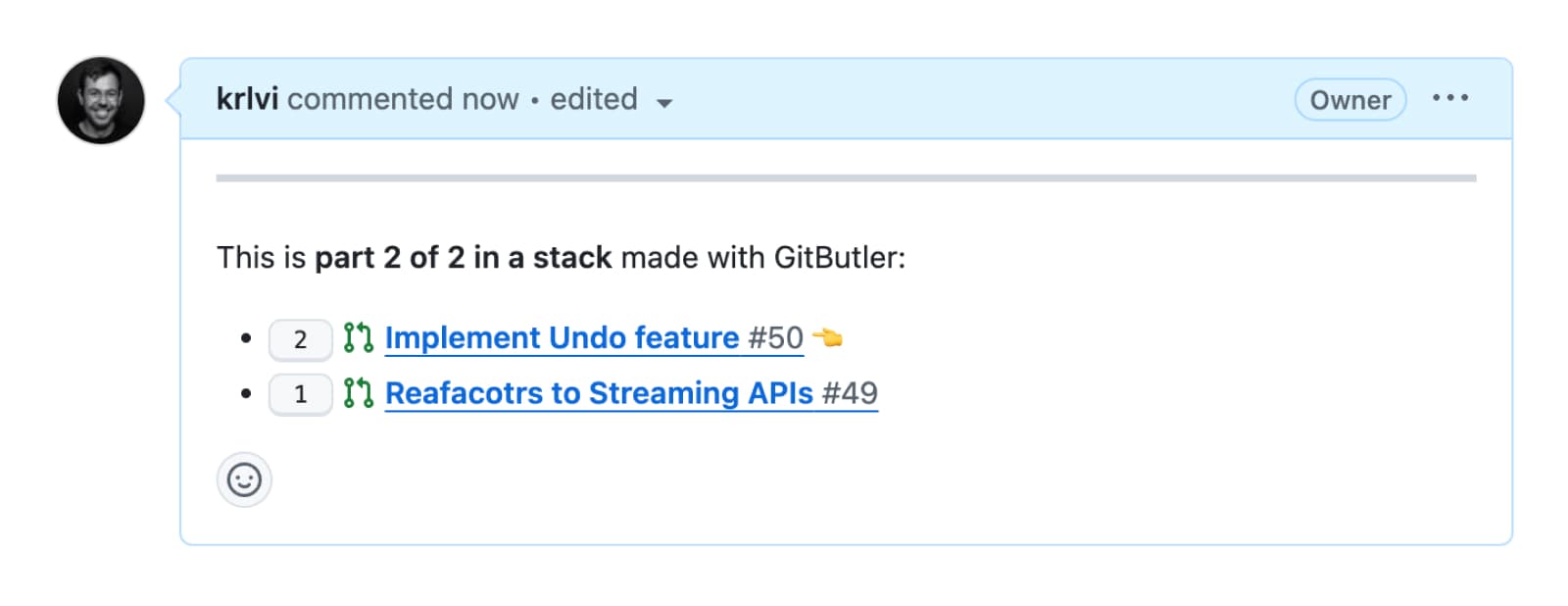Click the stack position badge labeled 2
Image resolution: width=1568 pixels, height=606 pixels.
click(x=300, y=339)
